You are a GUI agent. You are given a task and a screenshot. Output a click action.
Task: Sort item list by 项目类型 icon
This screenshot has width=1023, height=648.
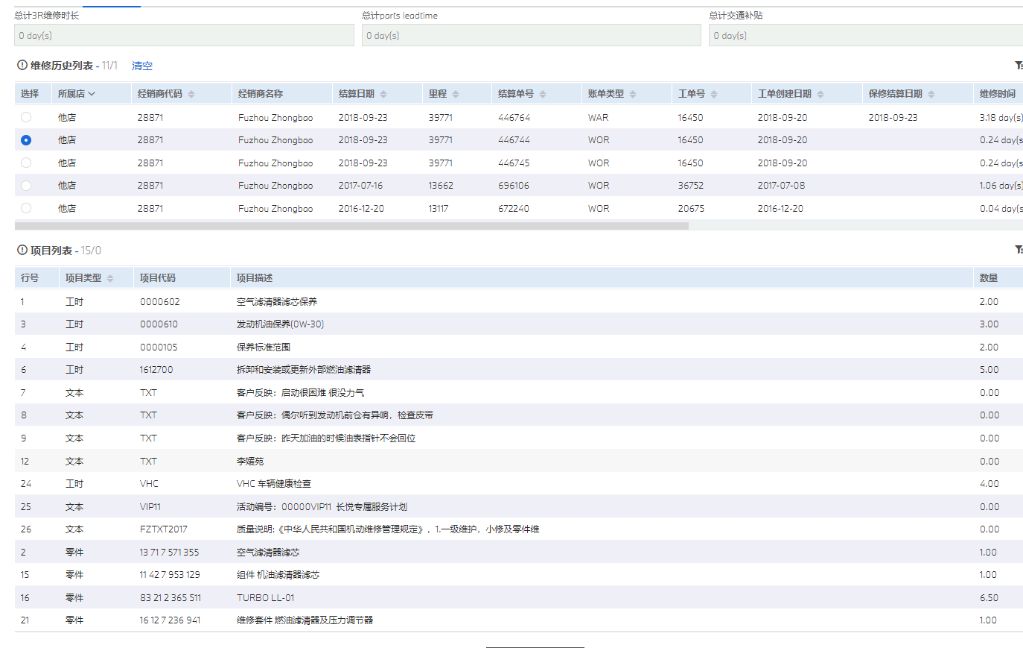(110, 279)
